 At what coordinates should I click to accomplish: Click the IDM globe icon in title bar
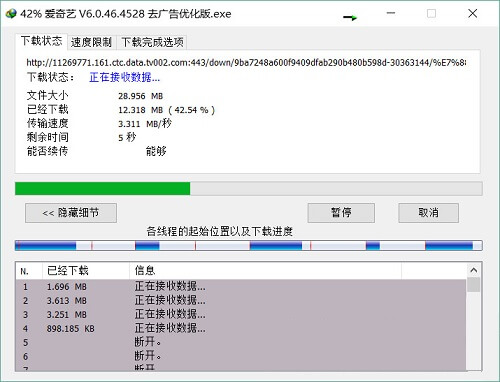(x=11, y=14)
